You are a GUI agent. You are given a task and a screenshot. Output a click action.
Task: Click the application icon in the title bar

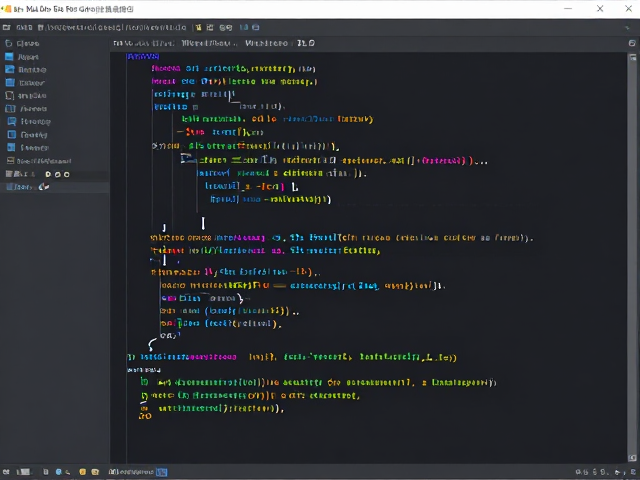(7, 9)
